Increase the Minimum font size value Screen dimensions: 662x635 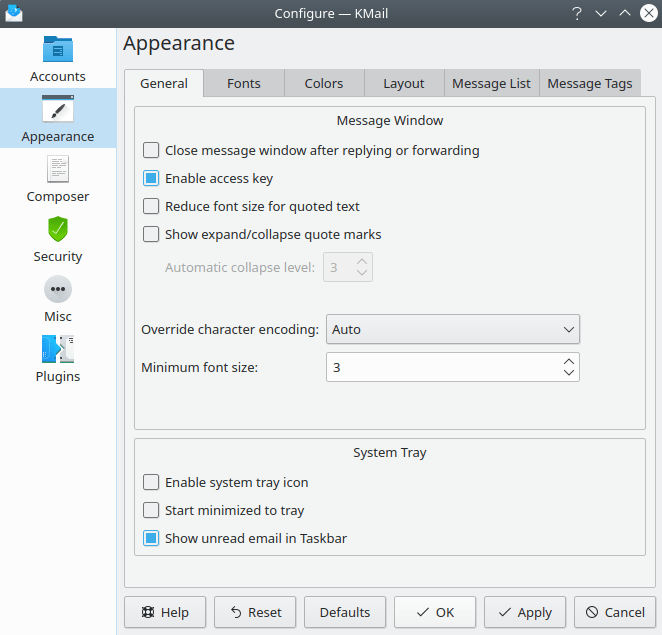click(x=568, y=361)
